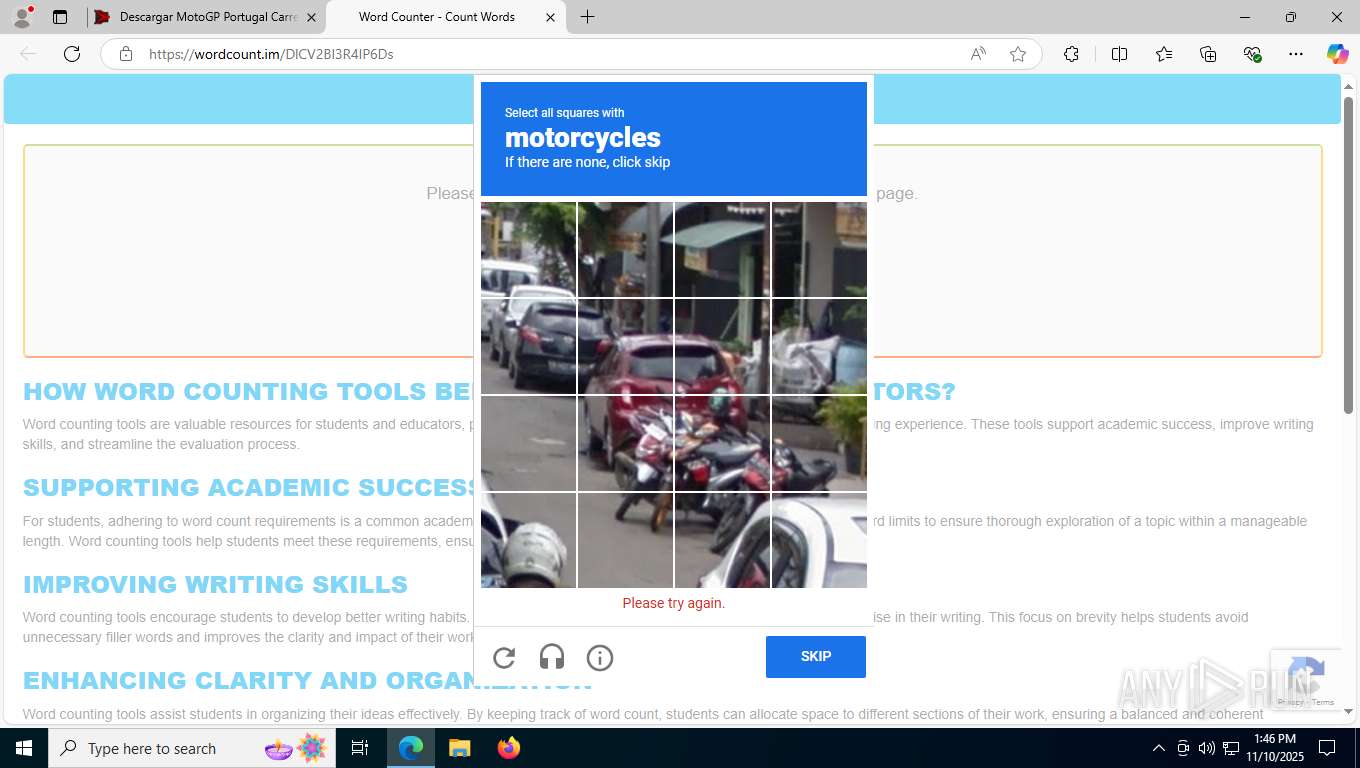Screen dimensions: 1360x768
Task: Click the page vertical scrollbar thumb
Action: (1348, 255)
